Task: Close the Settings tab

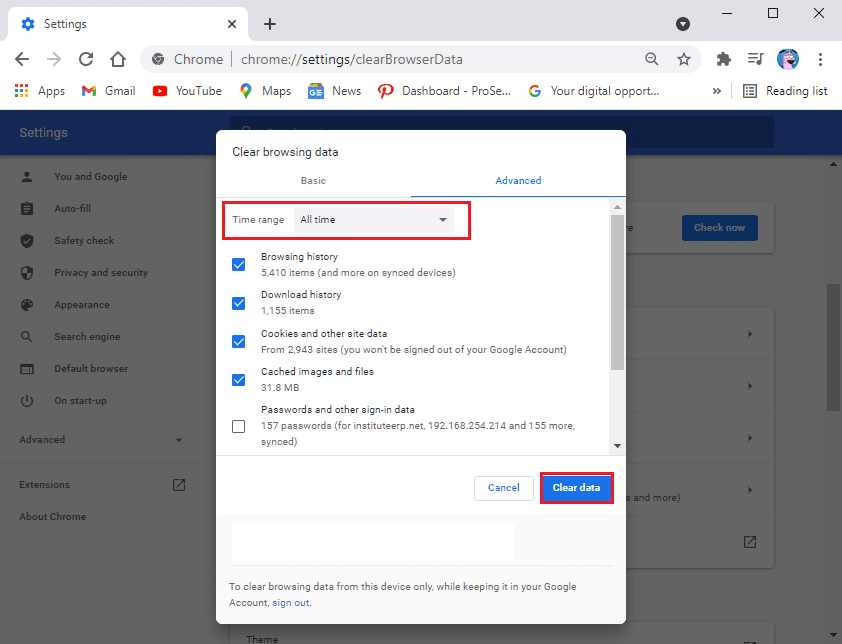Action: tap(232, 24)
